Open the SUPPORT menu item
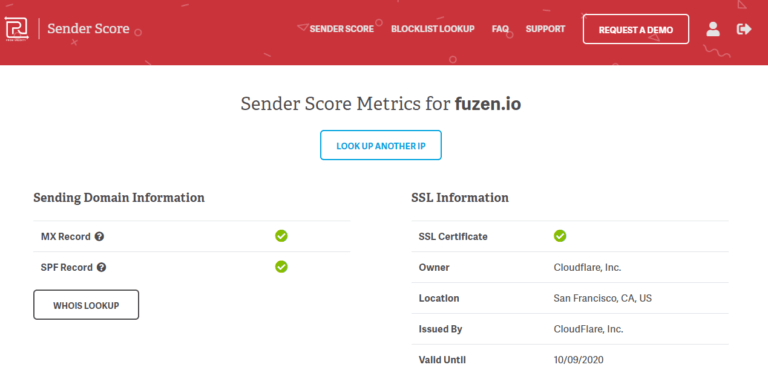Viewport: 768px width, 379px height. (545, 29)
